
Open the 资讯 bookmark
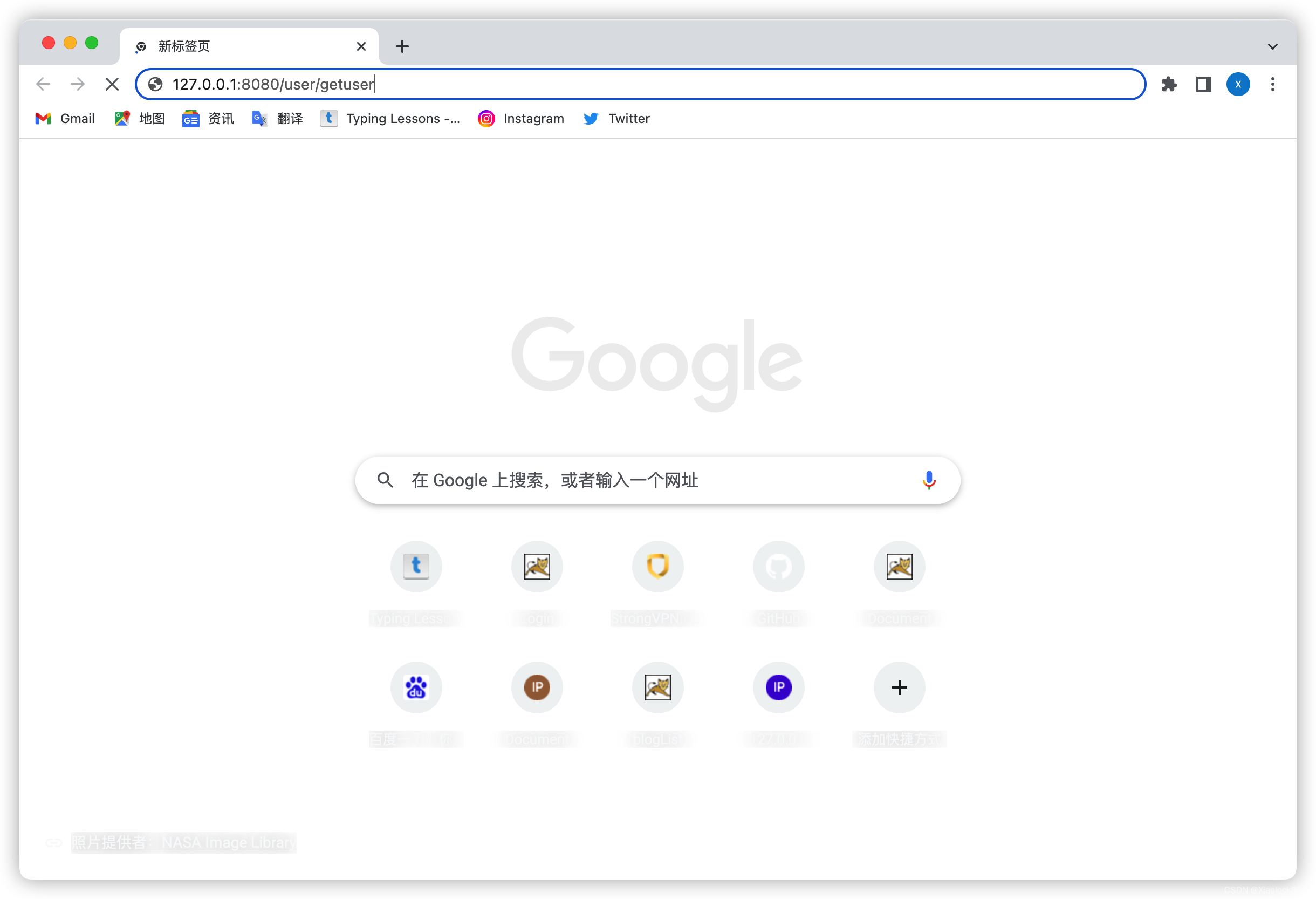(208, 118)
